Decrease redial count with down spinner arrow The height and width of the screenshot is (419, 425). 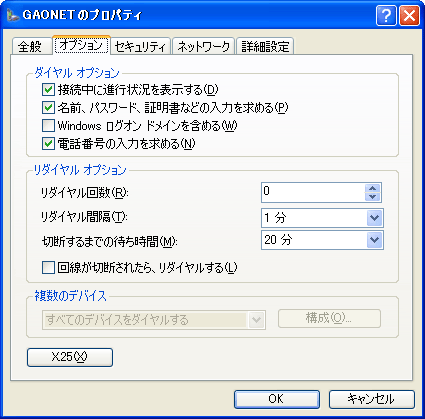372,196
